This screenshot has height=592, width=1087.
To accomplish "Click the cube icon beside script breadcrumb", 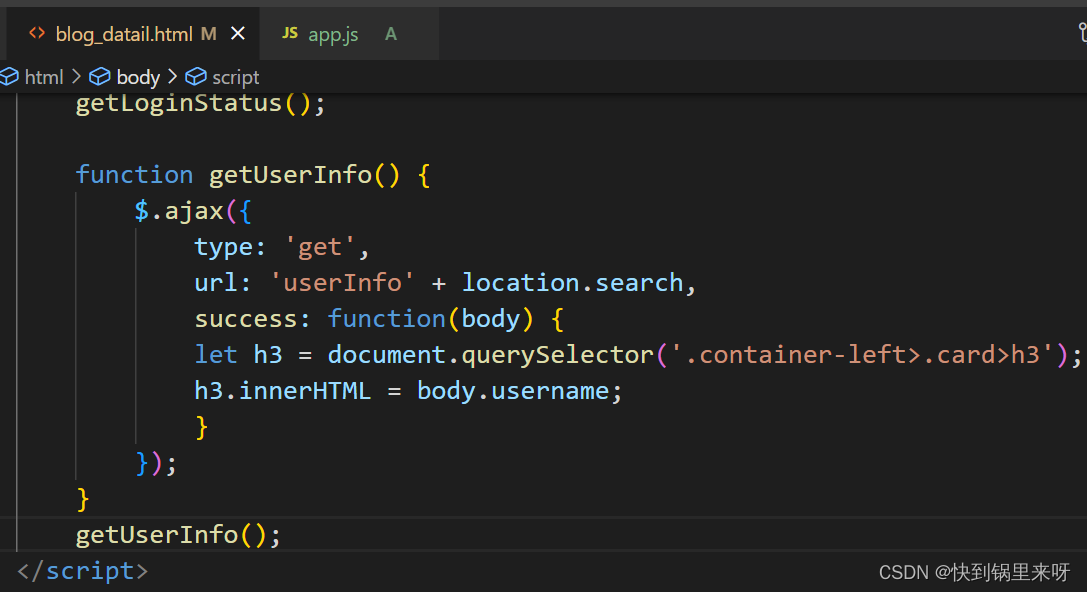I will click(x=196, y=77).
